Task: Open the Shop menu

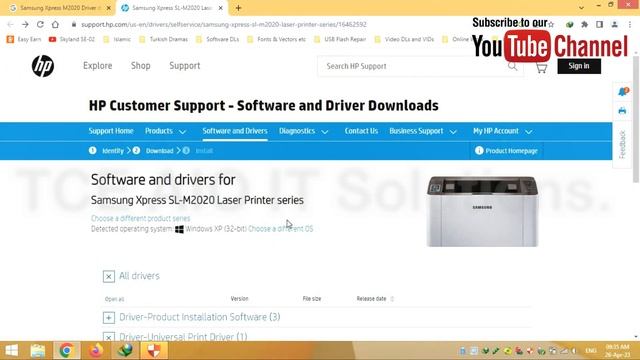Action: tap(141, 66)
